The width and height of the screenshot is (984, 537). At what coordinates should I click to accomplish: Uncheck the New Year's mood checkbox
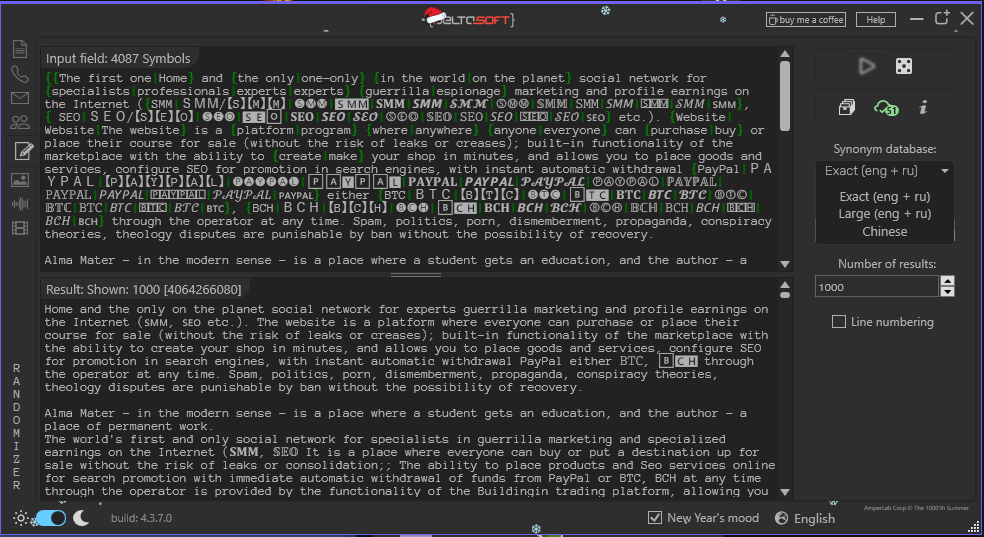655,518
